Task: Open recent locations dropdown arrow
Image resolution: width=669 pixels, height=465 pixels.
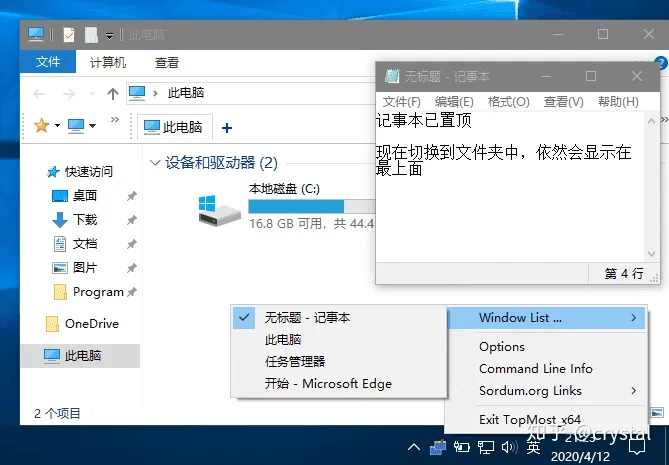Action: point(92,94)
